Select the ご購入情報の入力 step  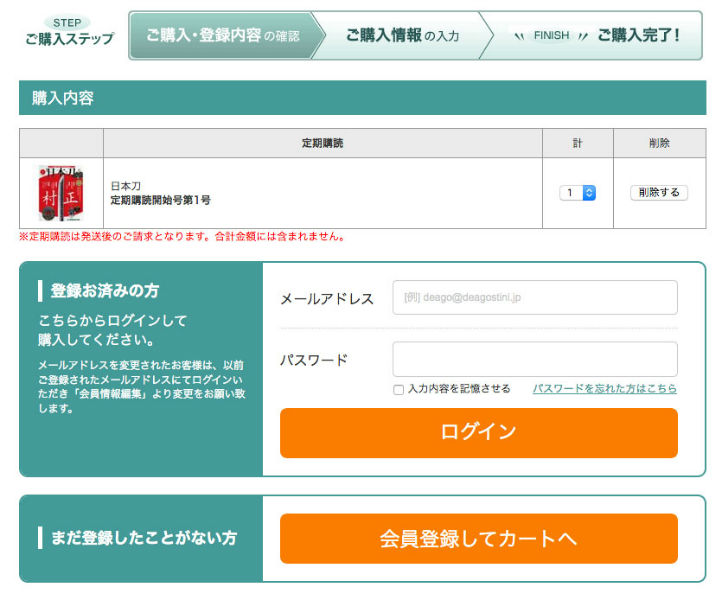402,36
